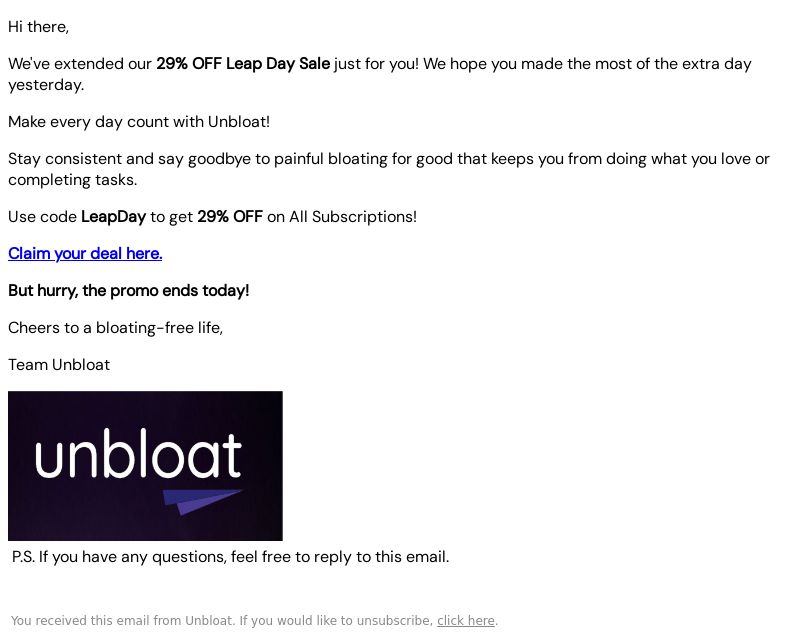
Task: Click the bold "29% OFF" after "to get"
Action: pyautogui.click(x=230, y=217)
